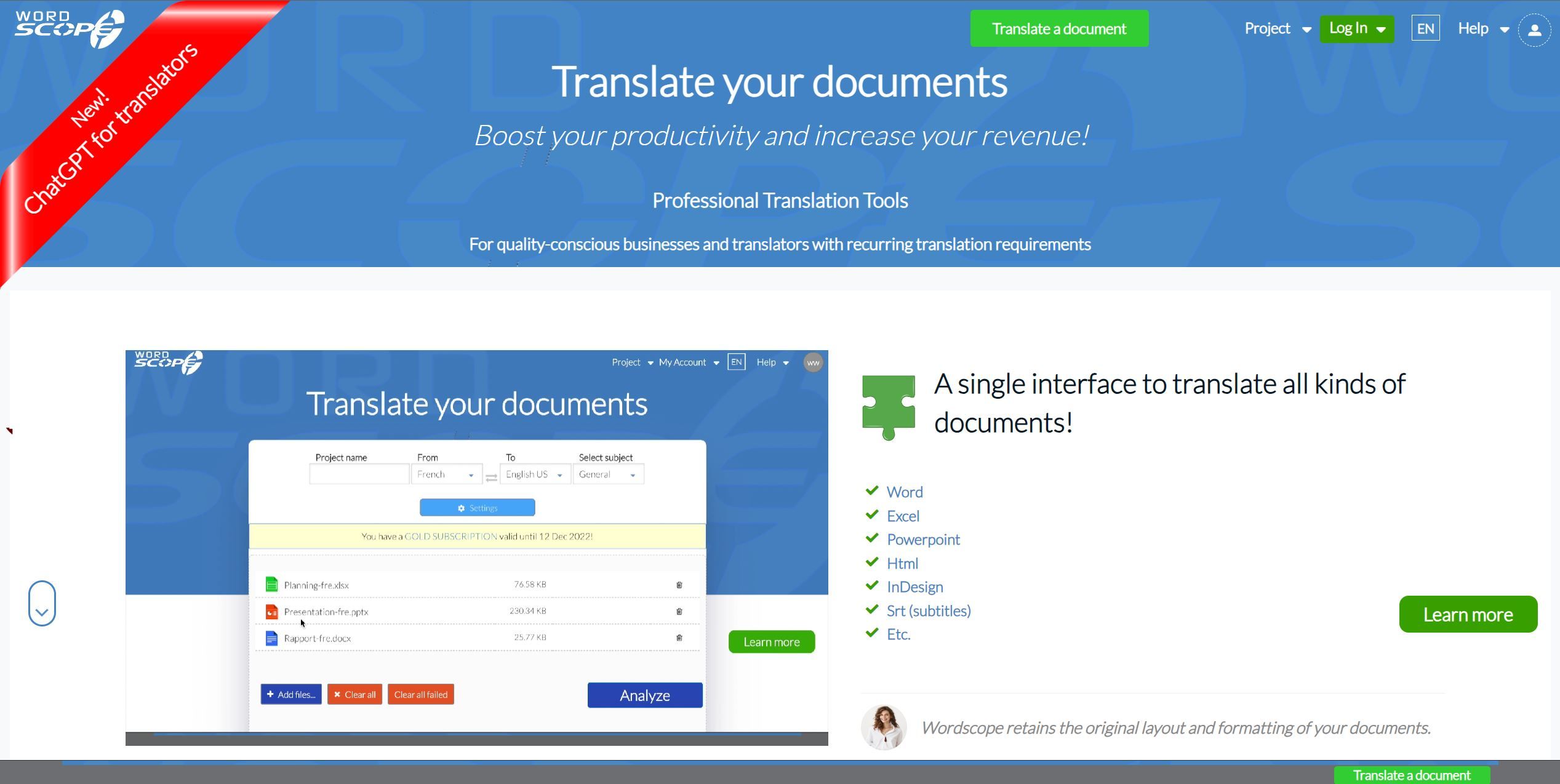1560x784 pixels.
Task: Click the EN box inside the preview image
Action: [x=736, y=362]
